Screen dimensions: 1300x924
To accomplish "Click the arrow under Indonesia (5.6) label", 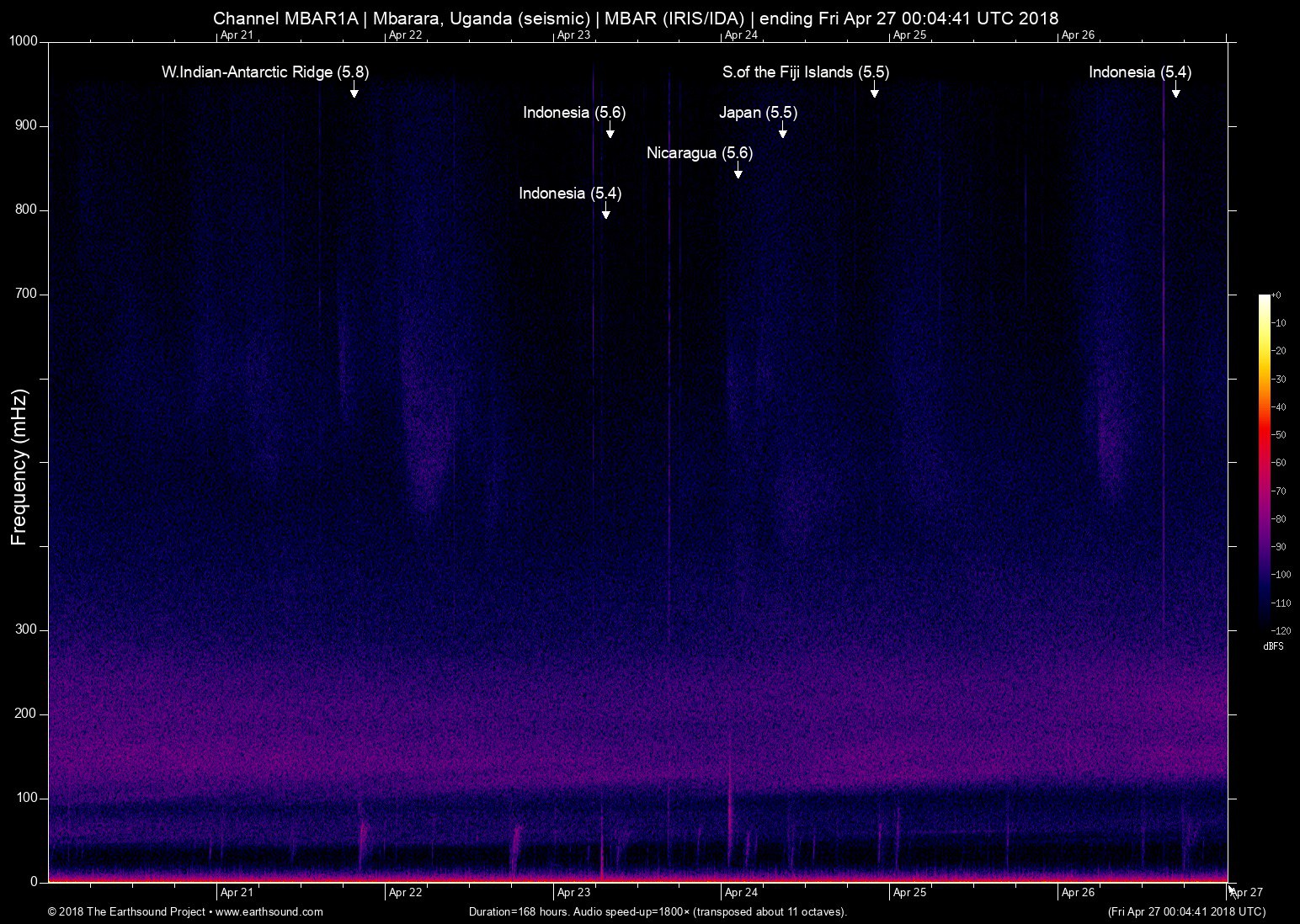I will tap(610, 130).
